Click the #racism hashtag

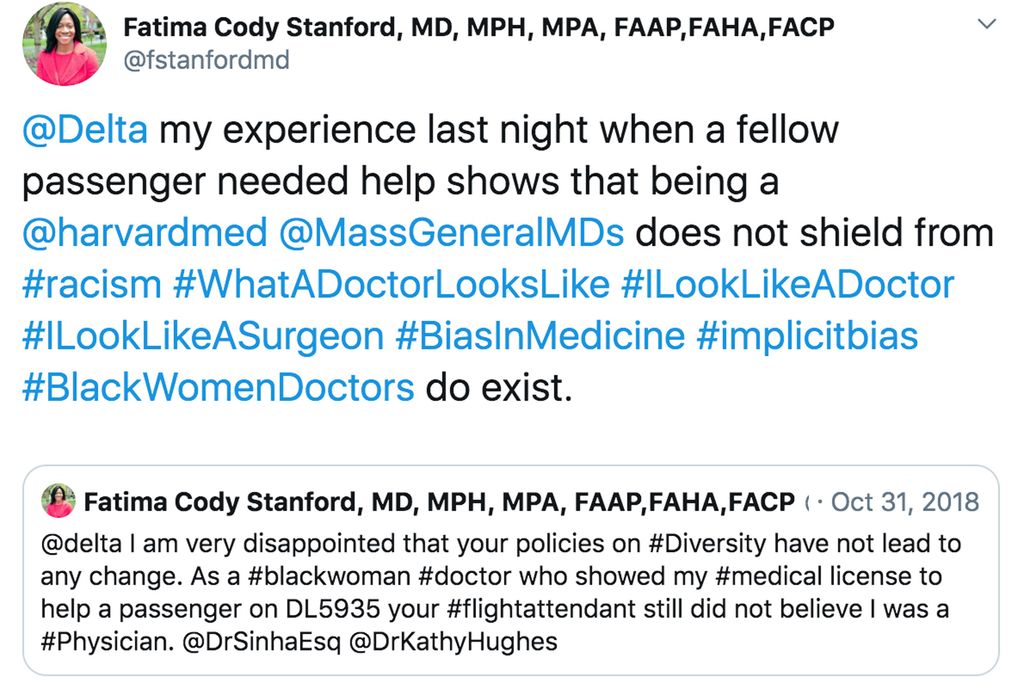(90, 285)
